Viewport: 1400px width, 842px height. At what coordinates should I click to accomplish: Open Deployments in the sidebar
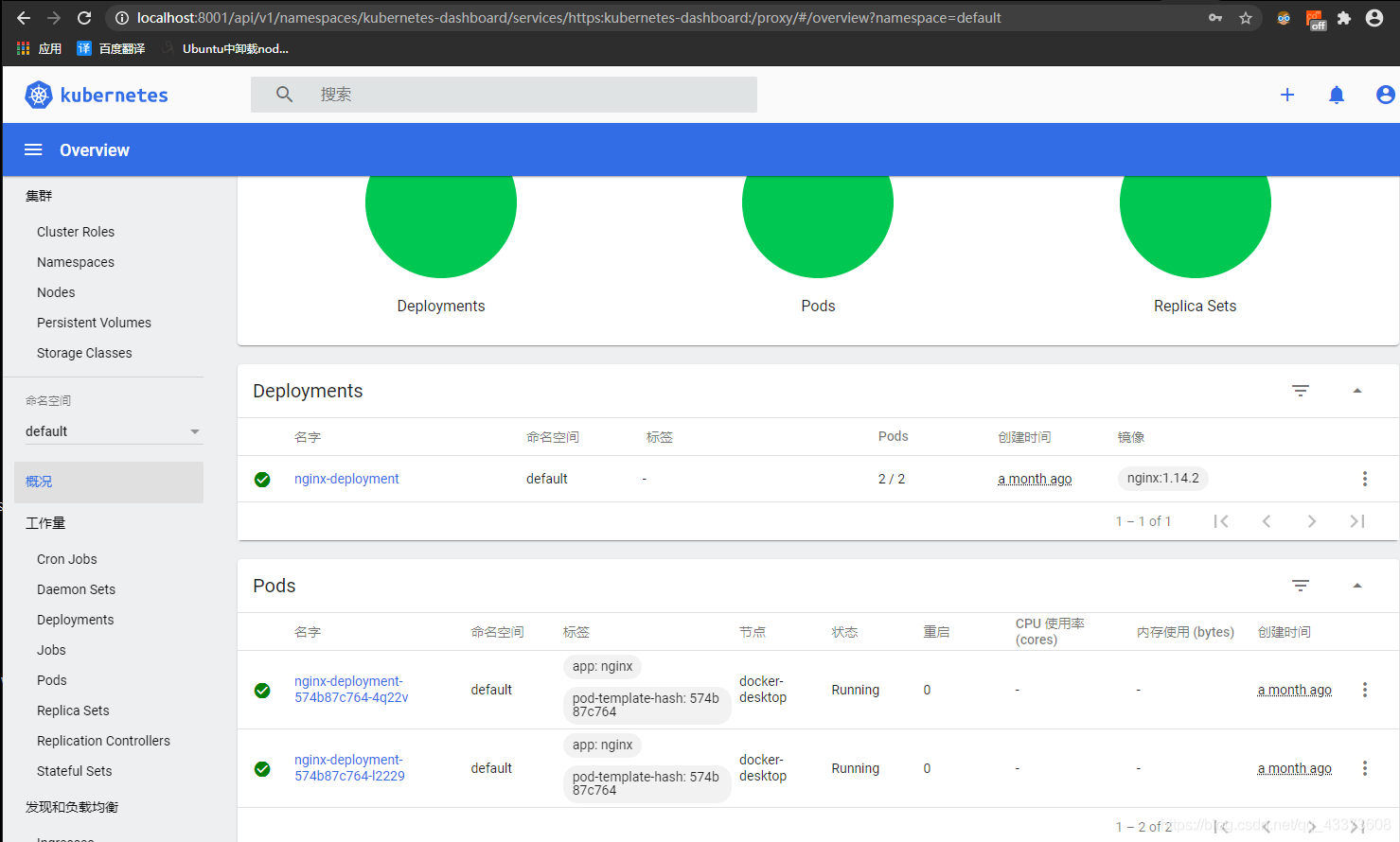pos(75,620)
